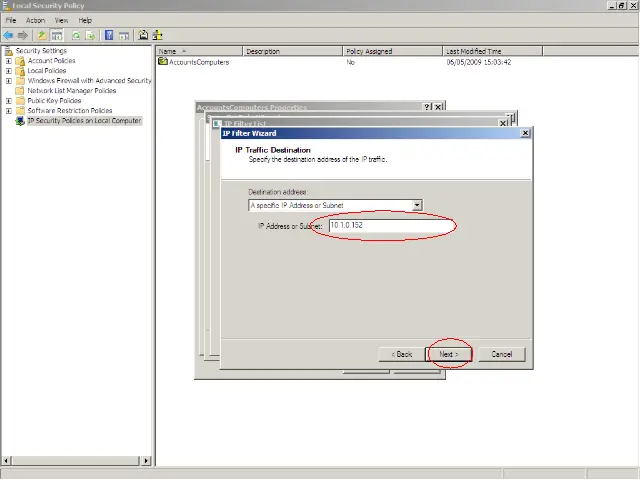640x480 pixels.
Task: Click the Cancel button in wizard
Action: click(x=501, y=354)
